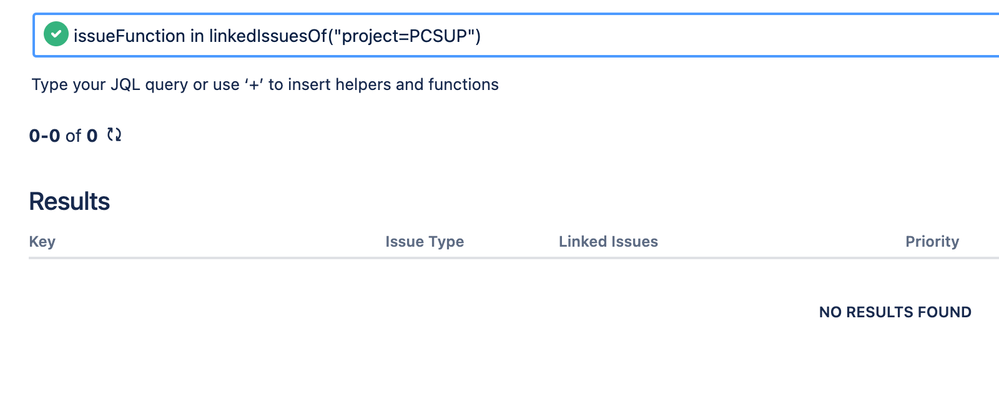The image size is (999, 416).
Task: Click the '+' symbol in the hint text
Action: click(254, 84)
